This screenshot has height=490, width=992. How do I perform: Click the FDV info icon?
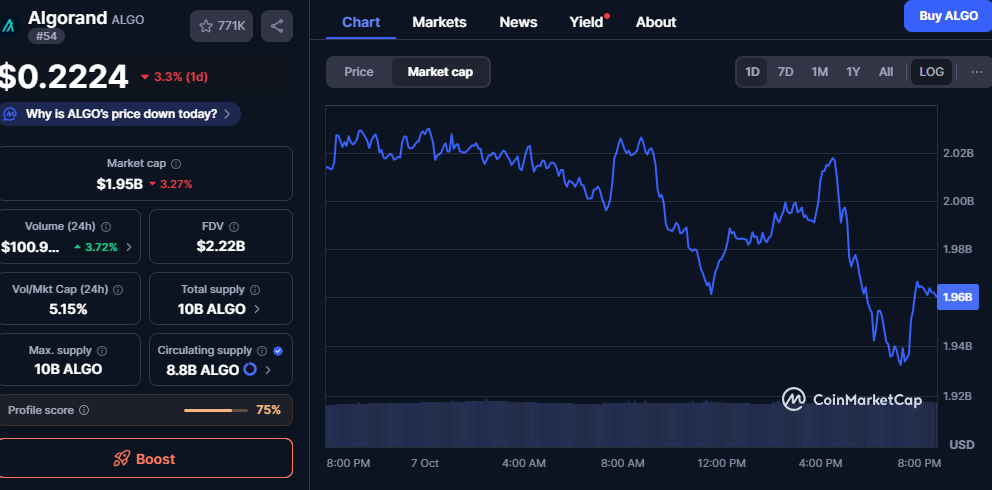click(234, 227)
